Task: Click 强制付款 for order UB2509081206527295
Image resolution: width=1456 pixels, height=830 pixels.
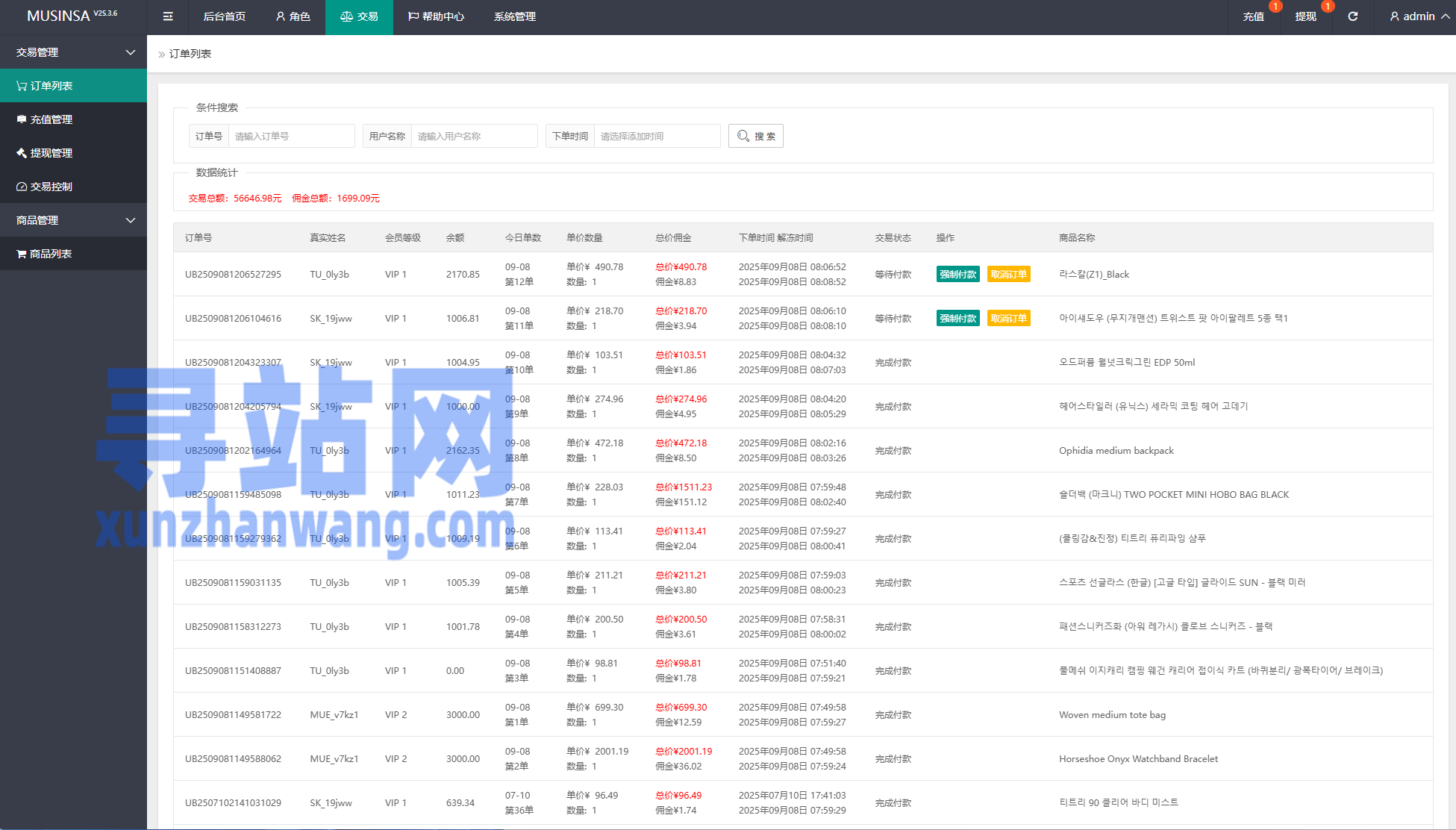Action: [957, 274]
